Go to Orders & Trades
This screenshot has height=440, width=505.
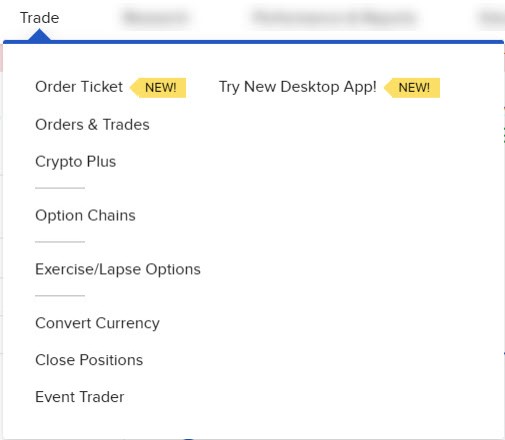[x=92, y=125]
